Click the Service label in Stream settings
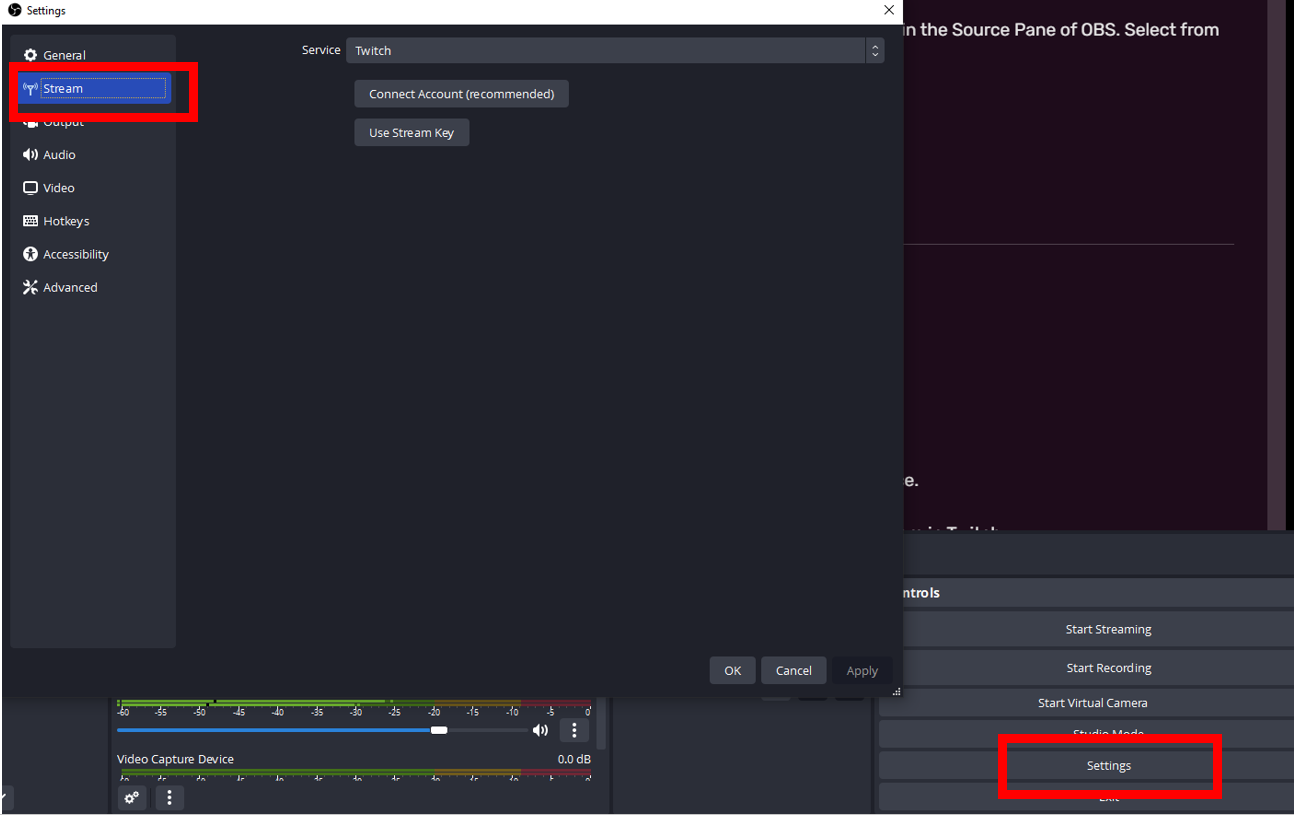 pos(321,50)
